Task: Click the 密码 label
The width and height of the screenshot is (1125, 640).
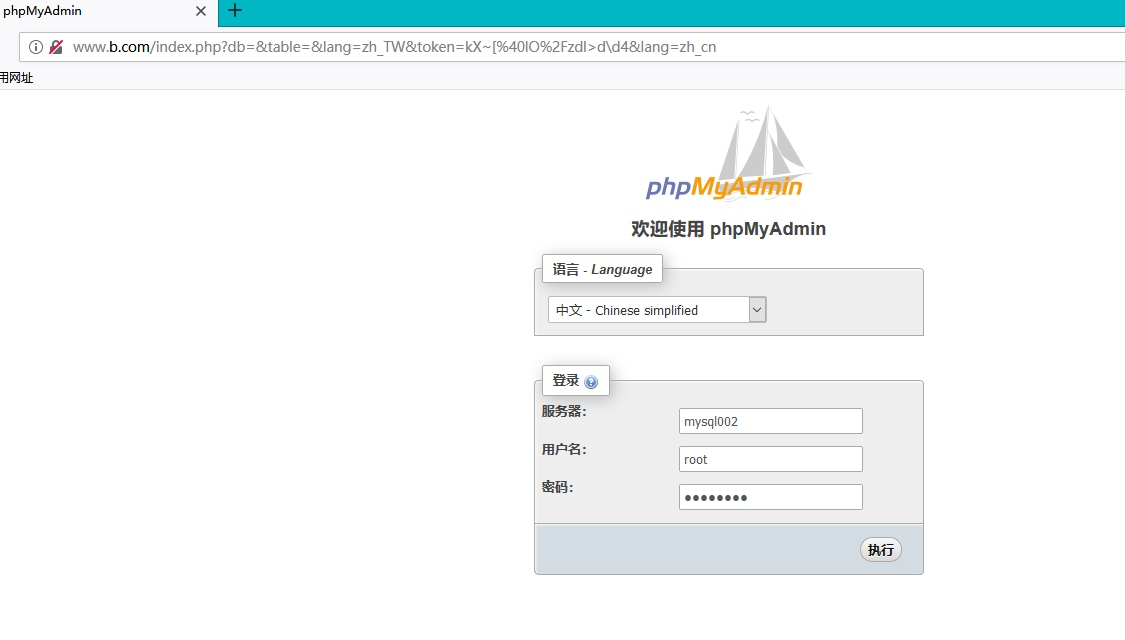Action: 557,487
